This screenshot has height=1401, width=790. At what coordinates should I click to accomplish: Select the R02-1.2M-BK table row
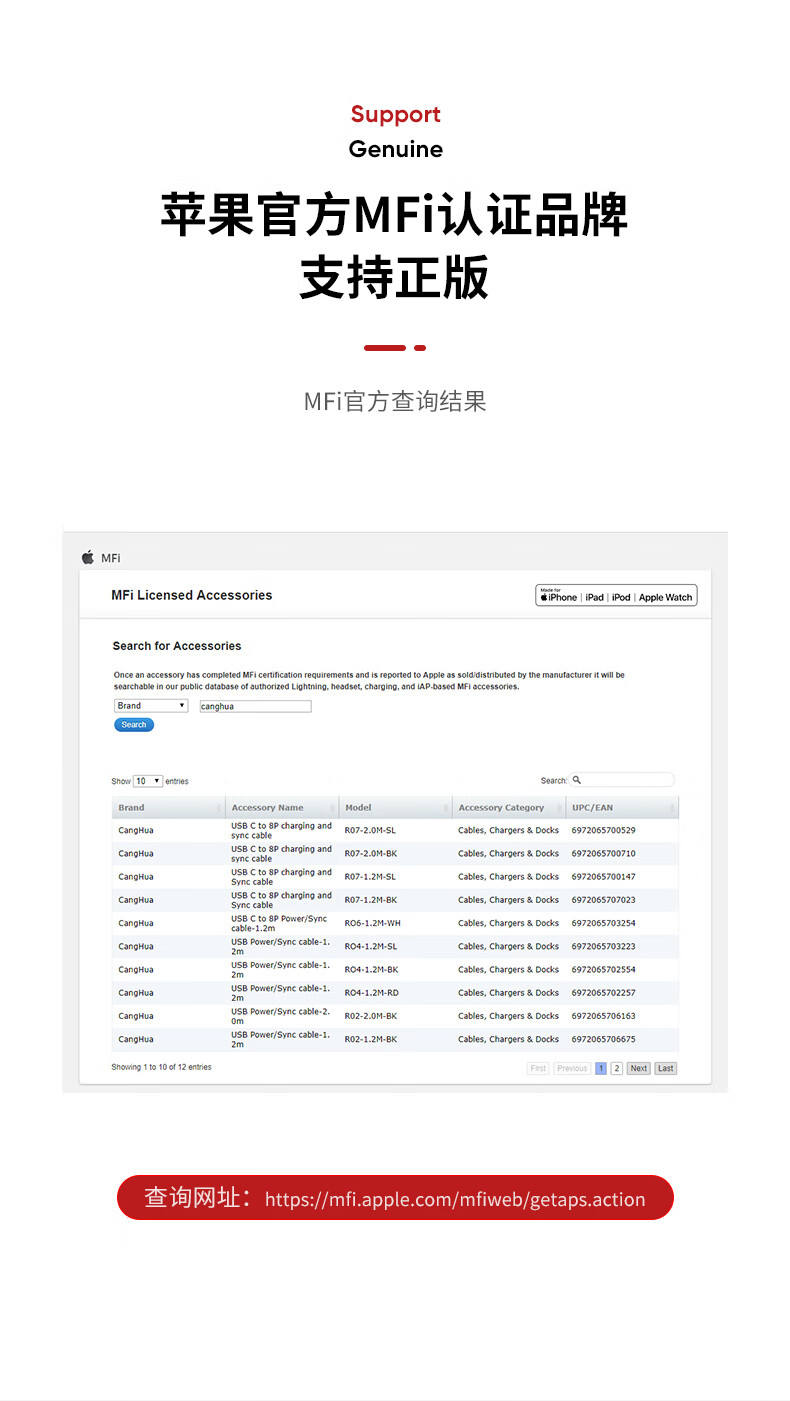[395, 1039]
